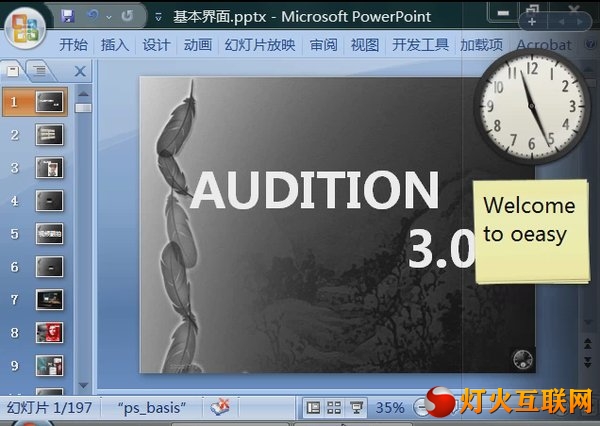Select slide 5 thumbnail
The image size is (600, 426).
pos(49,233)
